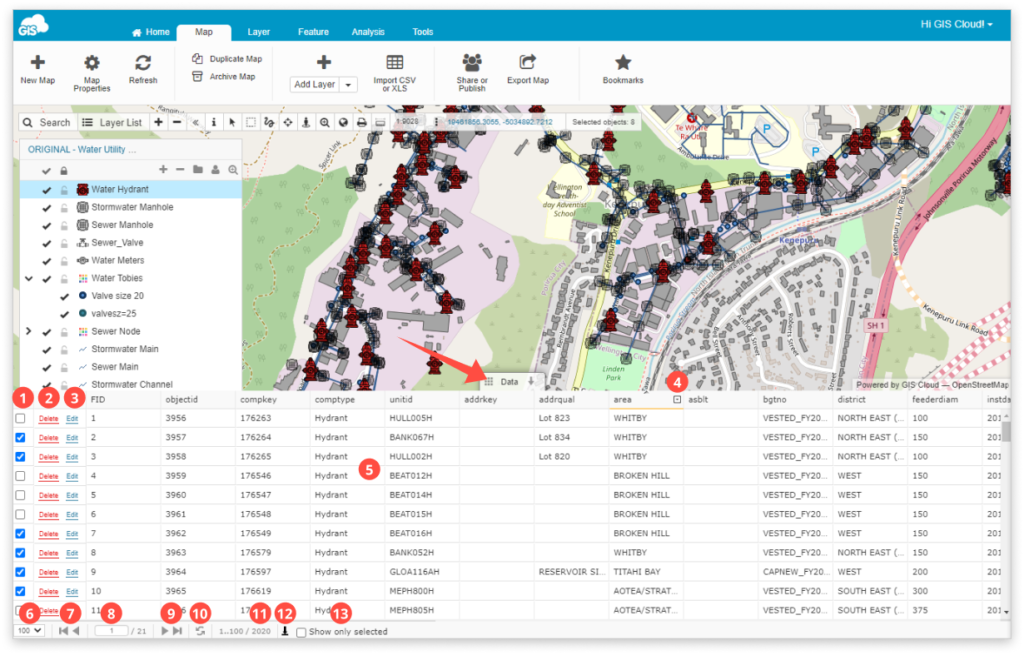
Task: Click Duplicate Map button
Action: (227, 59)
